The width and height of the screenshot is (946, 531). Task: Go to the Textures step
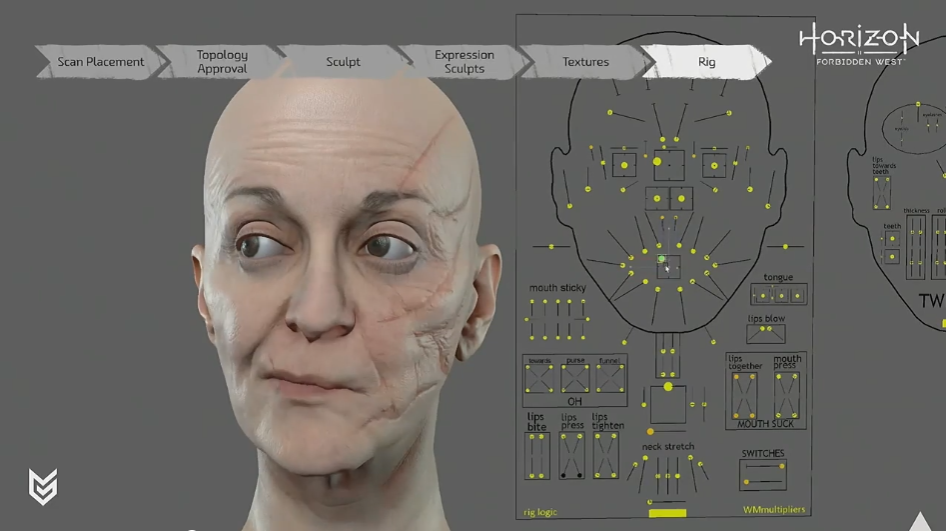(x=585, y=62)
